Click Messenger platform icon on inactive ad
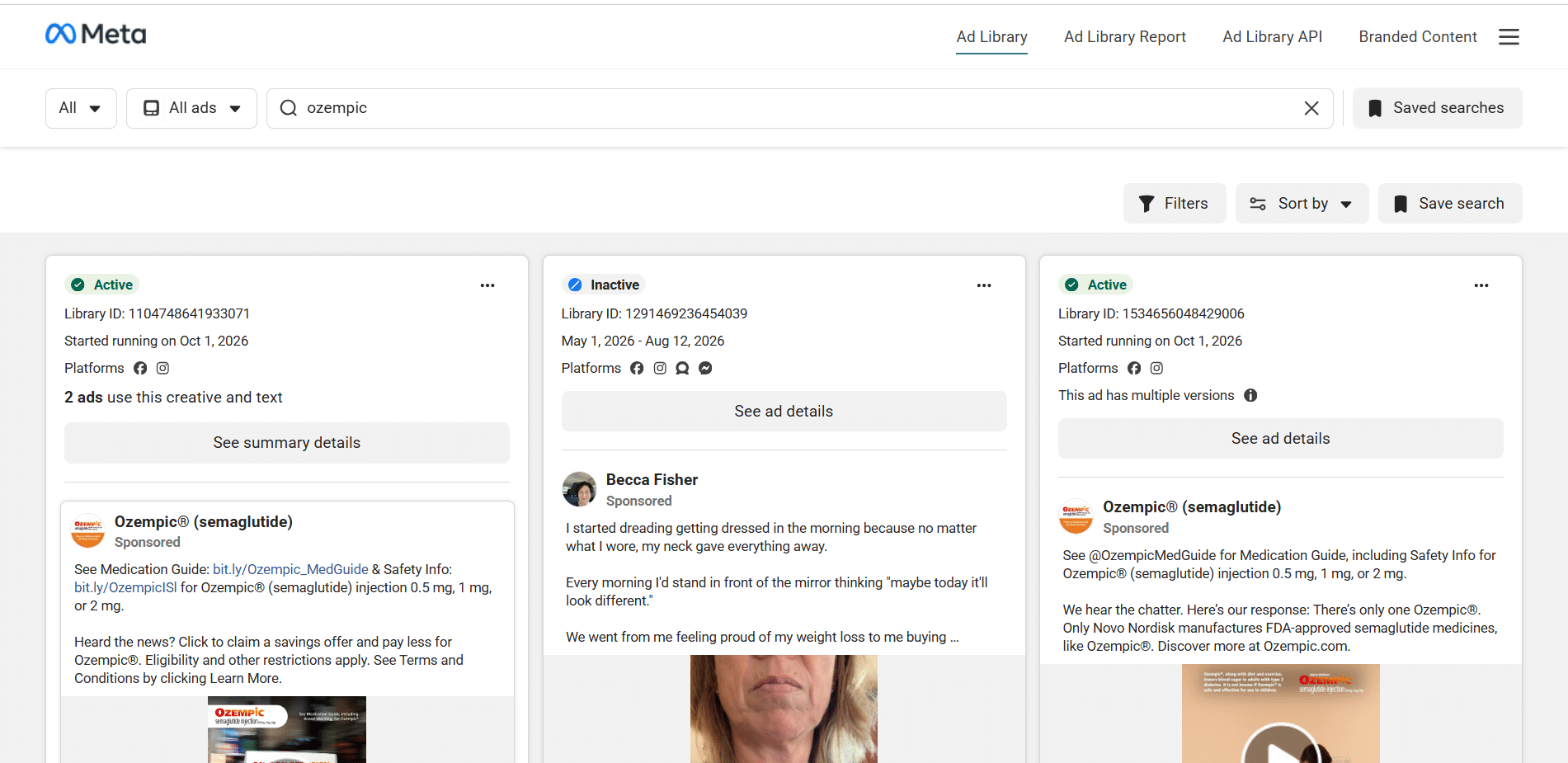Viewport: 1568px width, 763px height. coord(705,368)
